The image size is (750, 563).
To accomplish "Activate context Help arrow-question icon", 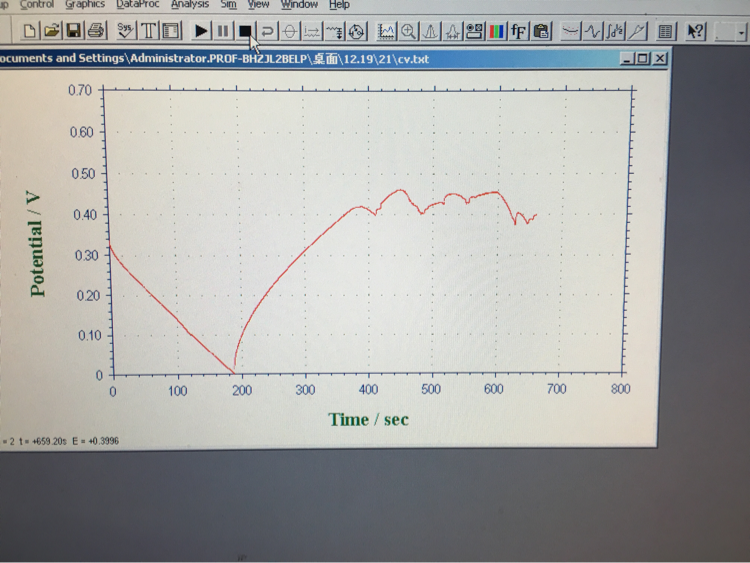I will pos(695,32).
